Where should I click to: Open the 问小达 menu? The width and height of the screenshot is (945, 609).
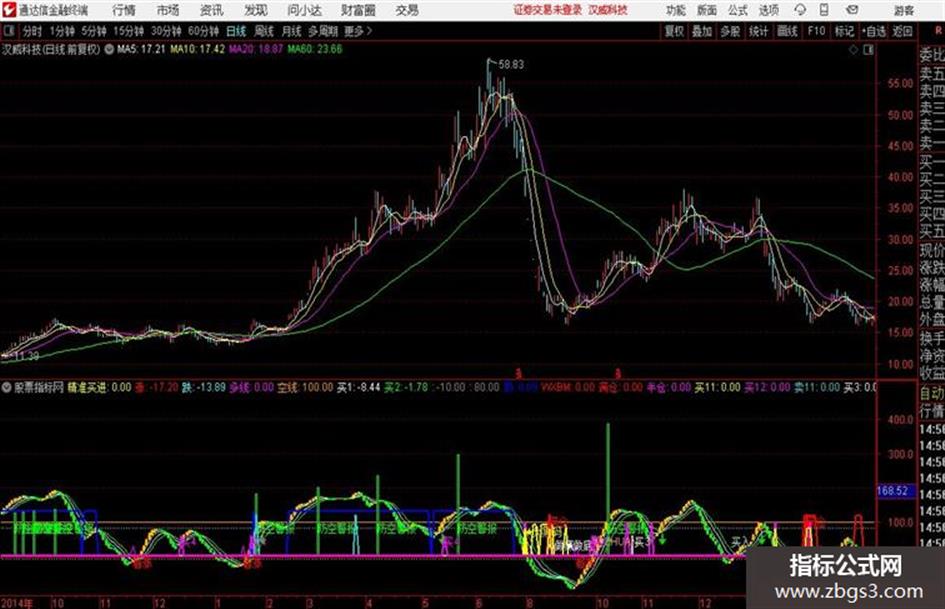(304, 10)
